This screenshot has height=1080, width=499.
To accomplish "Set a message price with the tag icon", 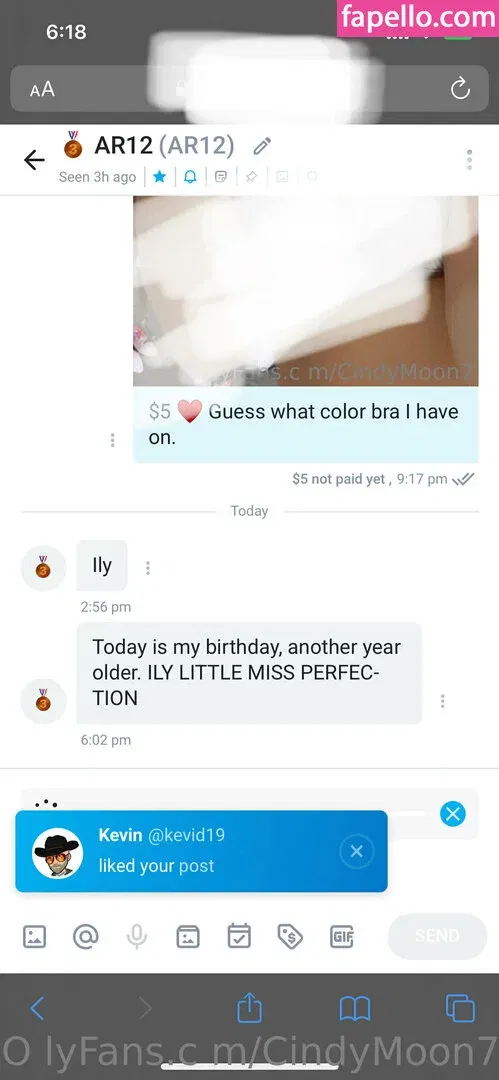I will (290, 935).
